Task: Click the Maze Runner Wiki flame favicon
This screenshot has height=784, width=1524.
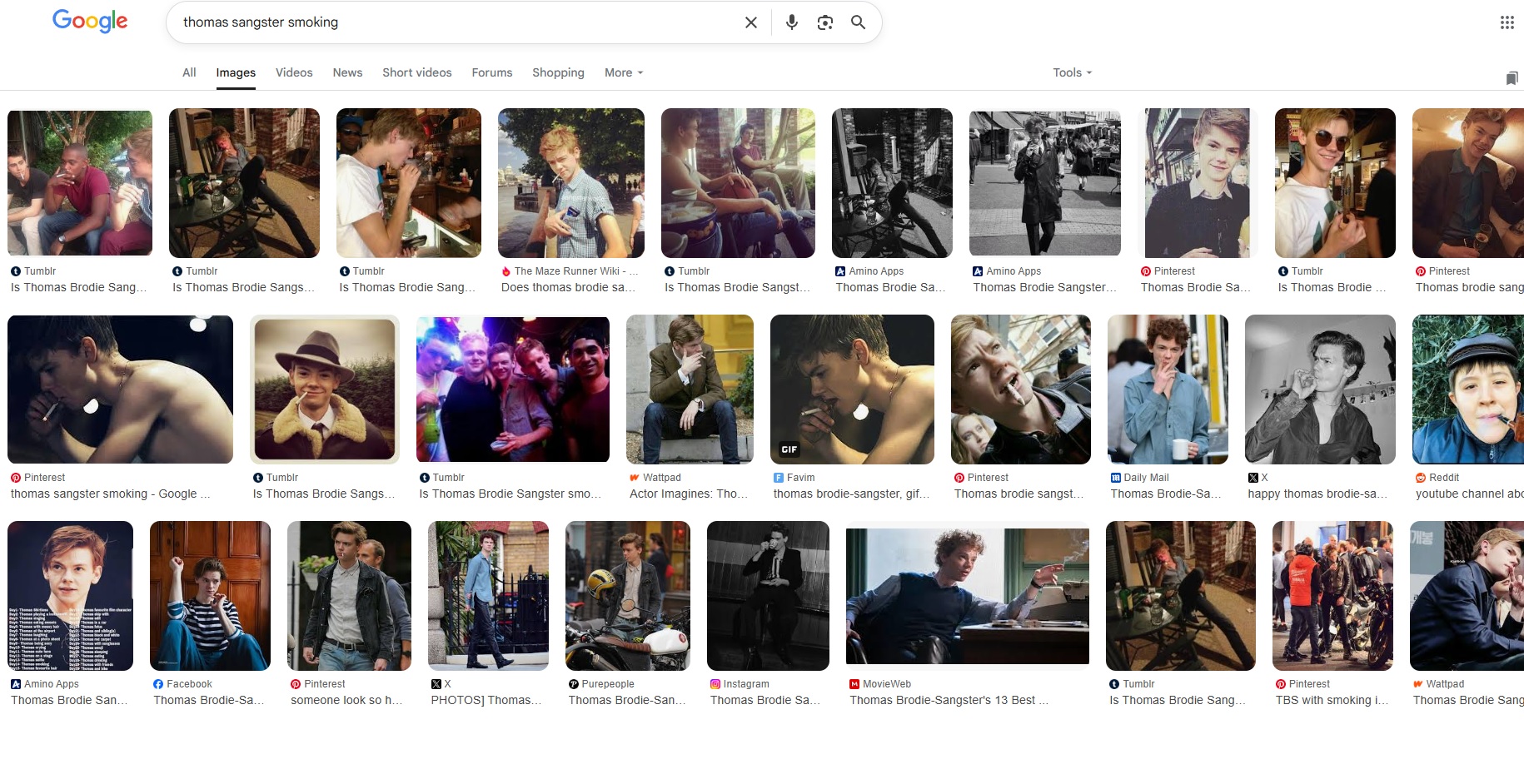Action: [506, 271]
